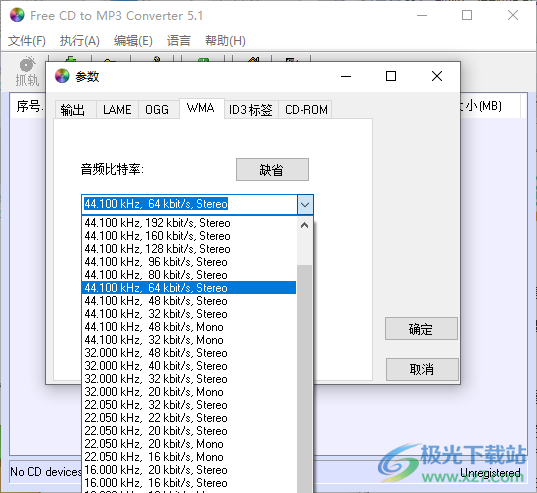Screen dimensions: 537x493
Task: Choose 16.000 kHz, 16 kbit/s, Stereo
Action: point(189,483)
